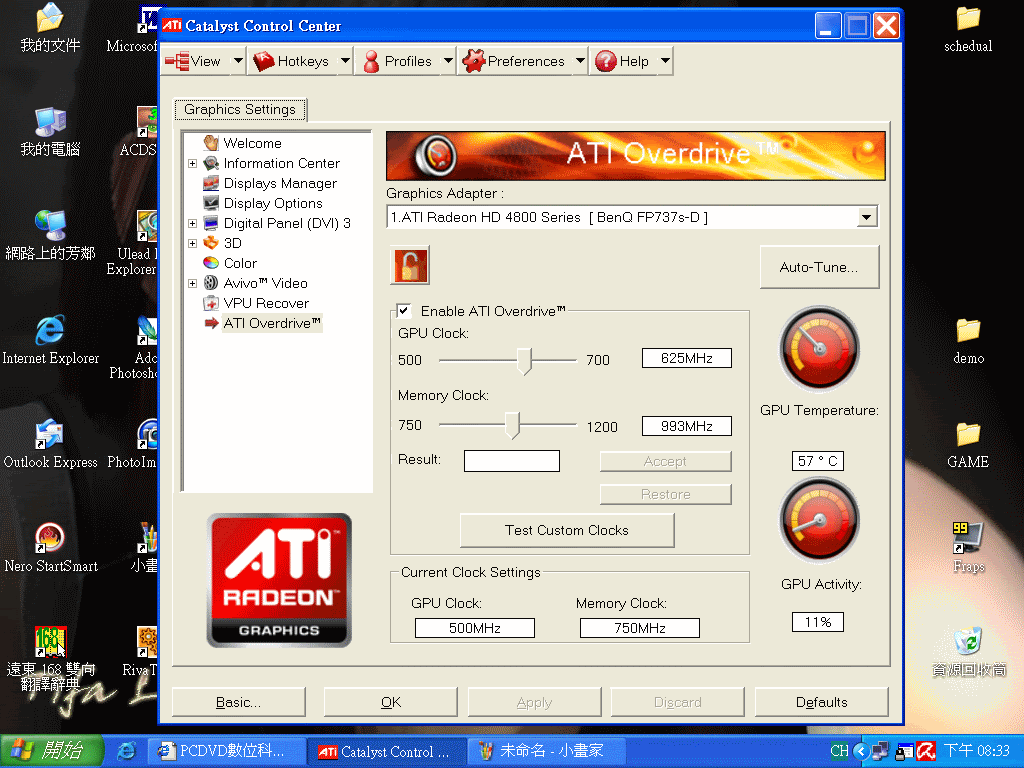Open the Preferences menu
The width and height of the screenshot is (1024, 768).
click(x=525, y=61)
